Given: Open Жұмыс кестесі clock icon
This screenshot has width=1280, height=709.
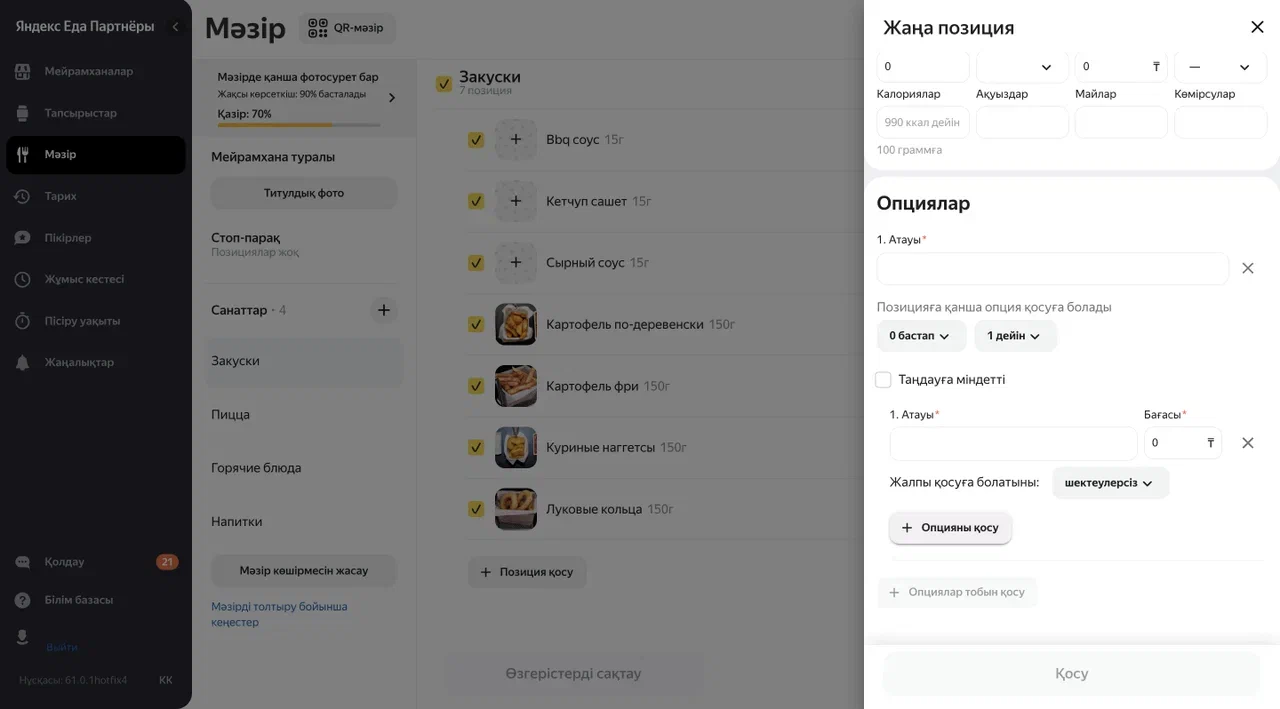Looking at the screenshot, I should point(22,280).
